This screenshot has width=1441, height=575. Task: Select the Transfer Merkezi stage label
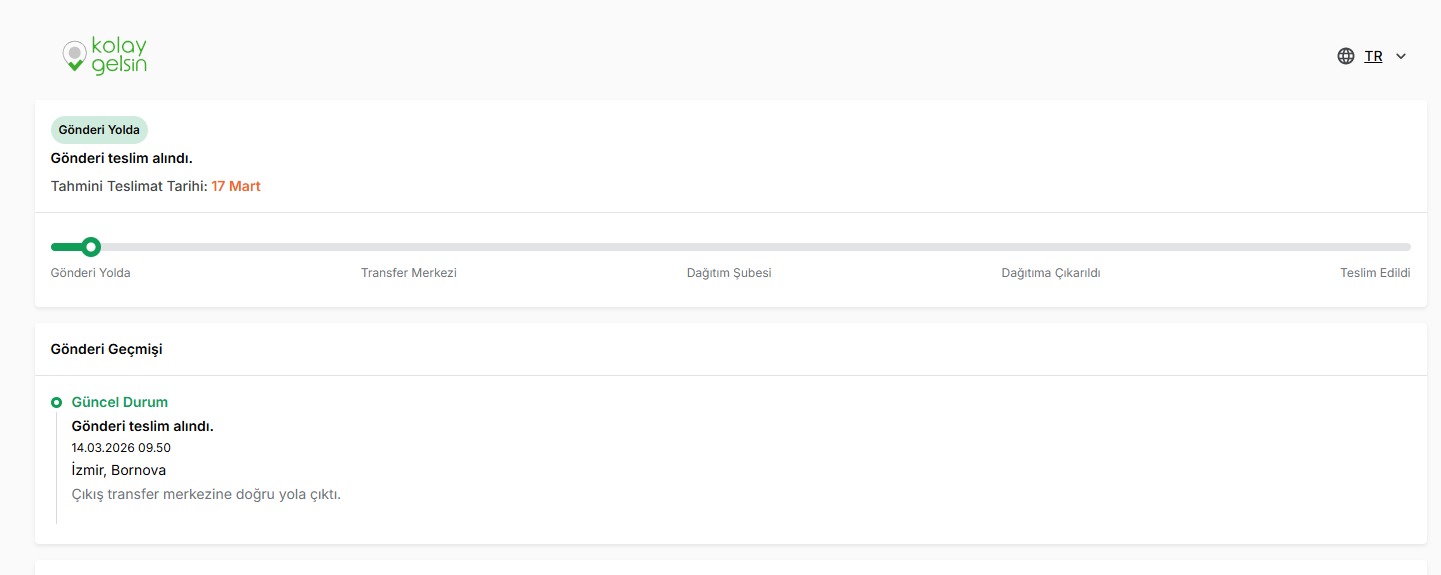[x=409, y=273]
